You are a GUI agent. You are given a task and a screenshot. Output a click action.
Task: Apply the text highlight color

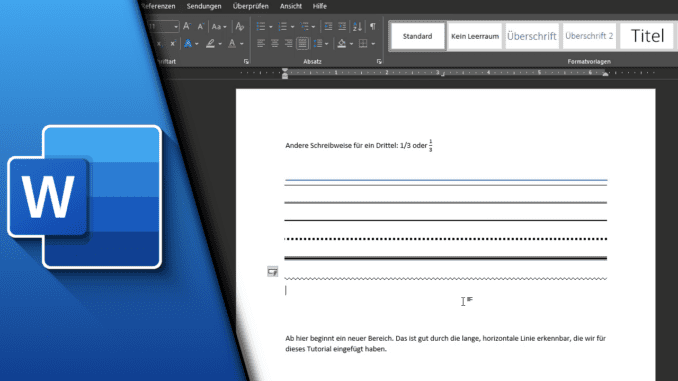[210, 43]
